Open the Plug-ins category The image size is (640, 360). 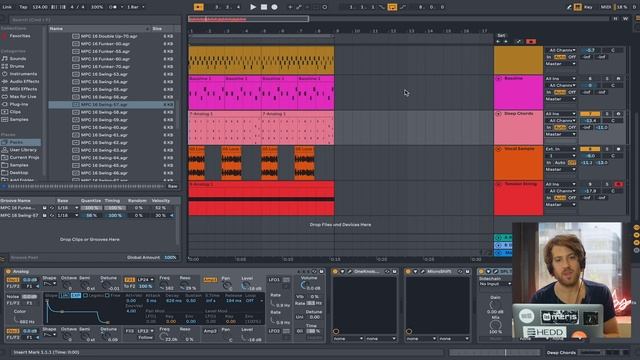click(19, 104)
